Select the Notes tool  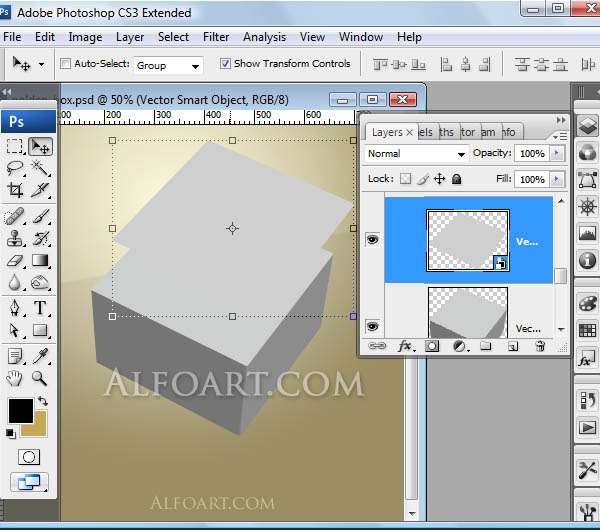tap(15, 356)
